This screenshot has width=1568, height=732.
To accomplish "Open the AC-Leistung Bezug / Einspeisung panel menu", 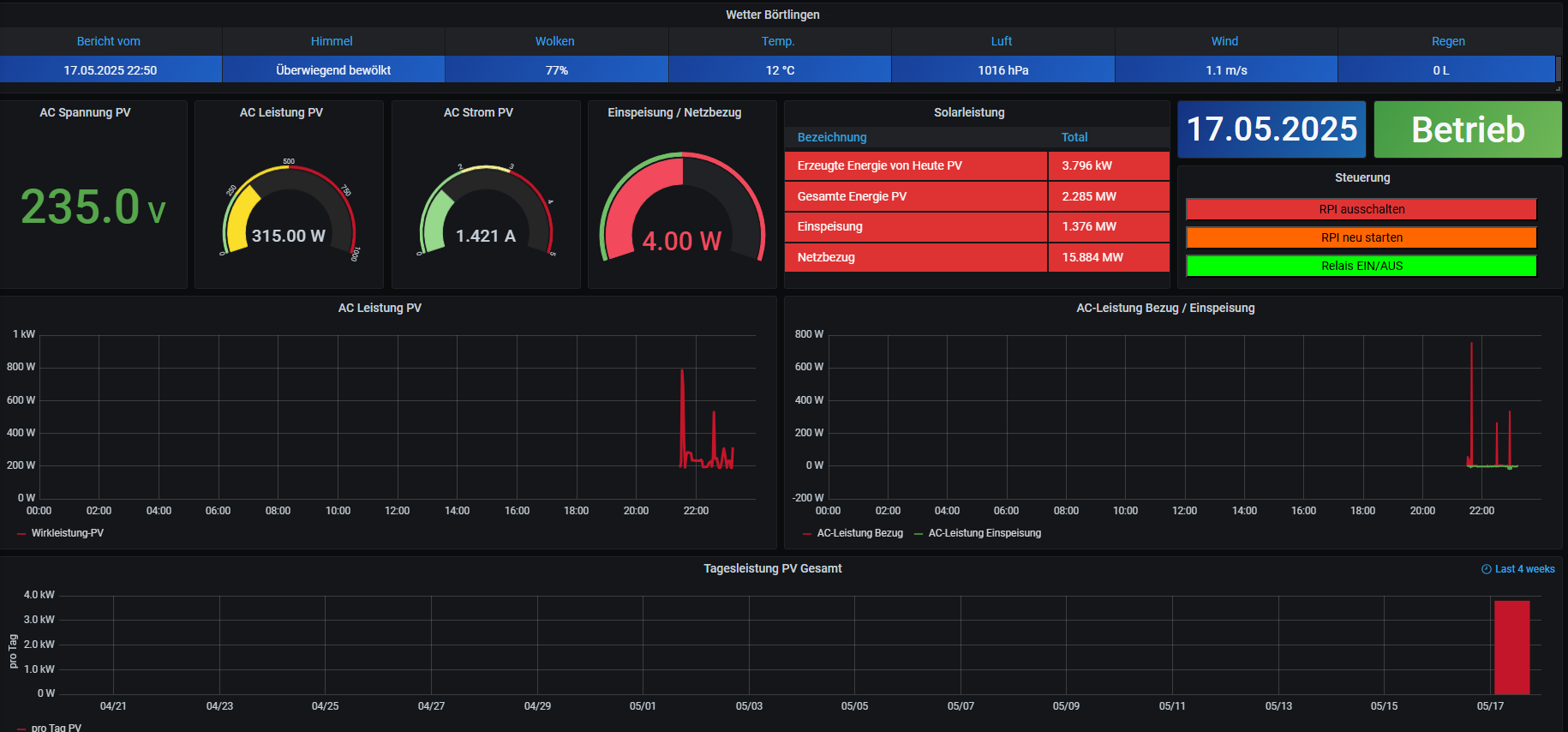I will tap(1164, 308).
